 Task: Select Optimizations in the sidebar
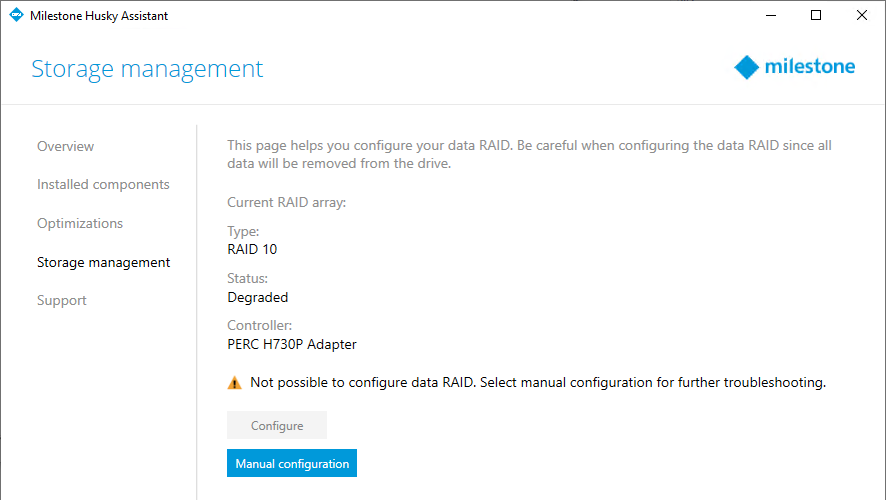point(80,223)
